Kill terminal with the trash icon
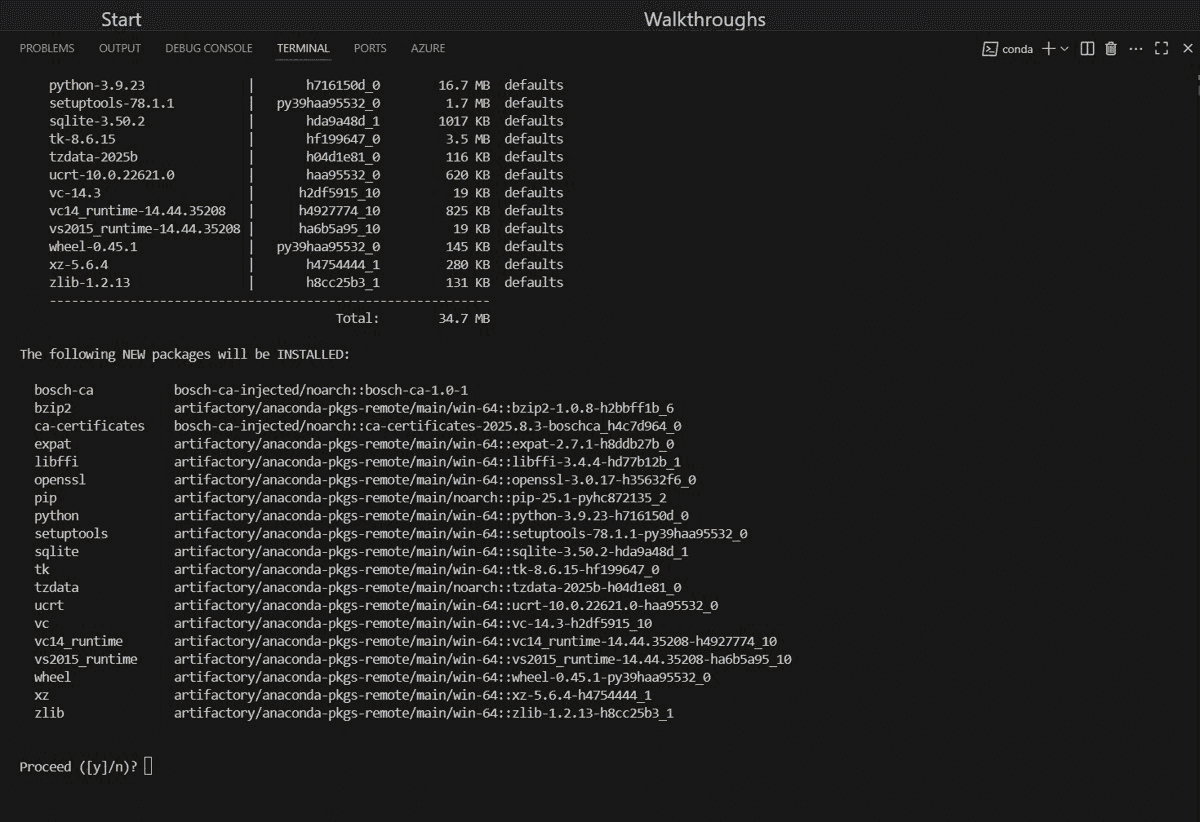The height and width of the screenshot is (822, 1200). pyautogui.click(x=1111, y=48)
